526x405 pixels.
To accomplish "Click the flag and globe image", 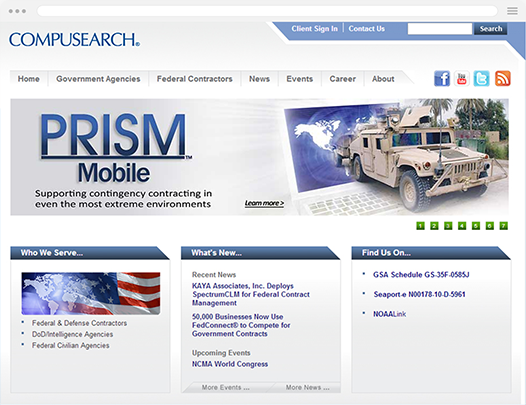I will click(x=91, y=293).
